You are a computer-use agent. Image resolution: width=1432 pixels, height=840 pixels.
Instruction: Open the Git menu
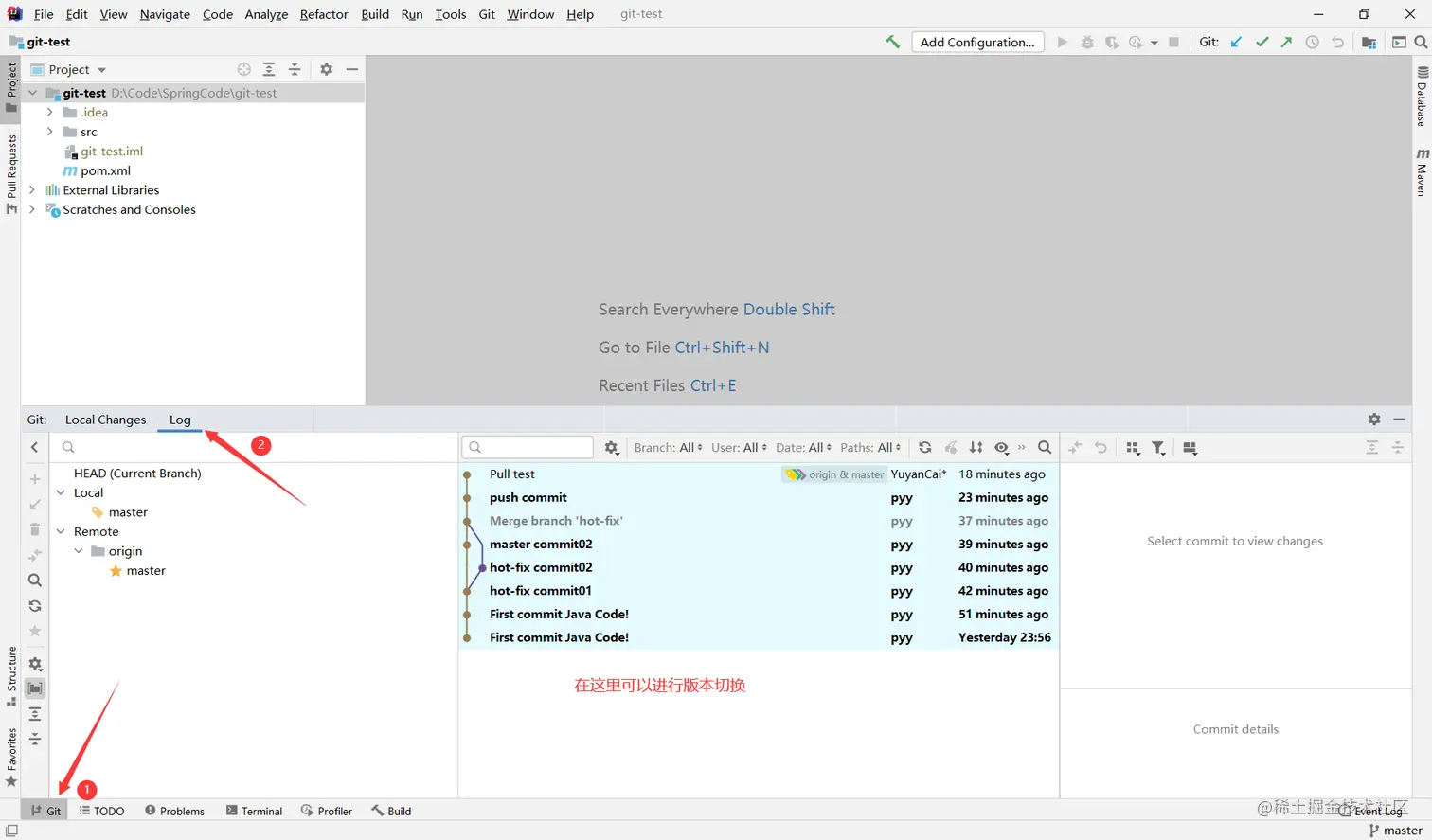pyautogui.click(x=487, y=14)
